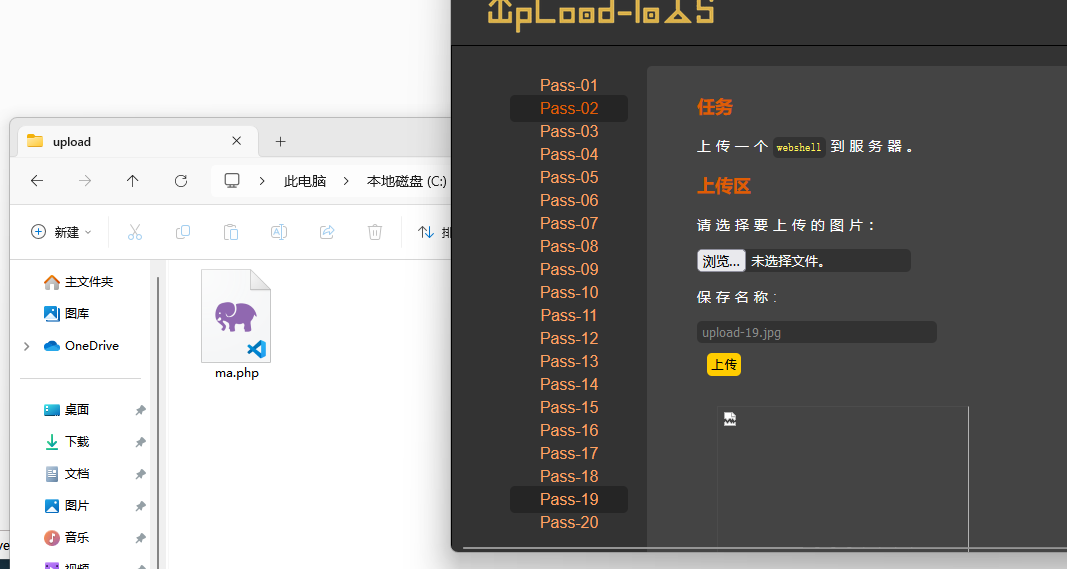Image resolution: width=1067 pixels, height=569 pixels.
Task: Click the upload-19.jpg save name field
Action: (x=816, y=332)
